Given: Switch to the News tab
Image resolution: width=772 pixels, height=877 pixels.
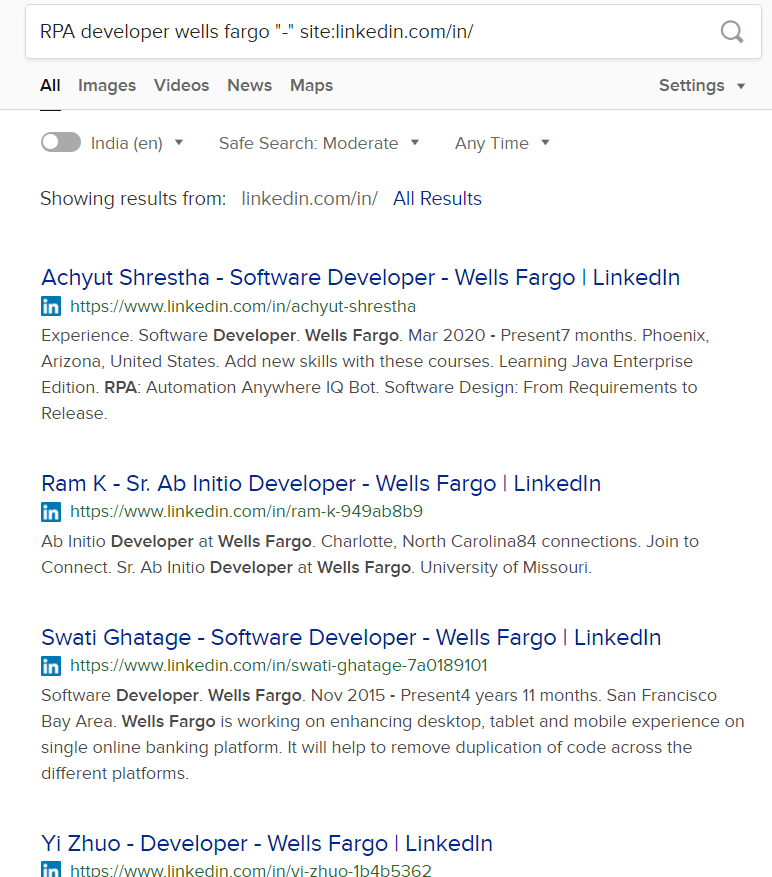Looking at the screenshot, I should pos(250,86).
